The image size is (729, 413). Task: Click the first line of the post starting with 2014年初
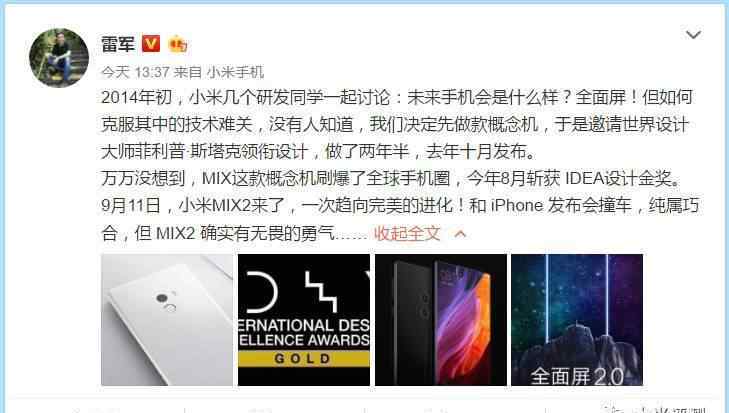(397, 97)
